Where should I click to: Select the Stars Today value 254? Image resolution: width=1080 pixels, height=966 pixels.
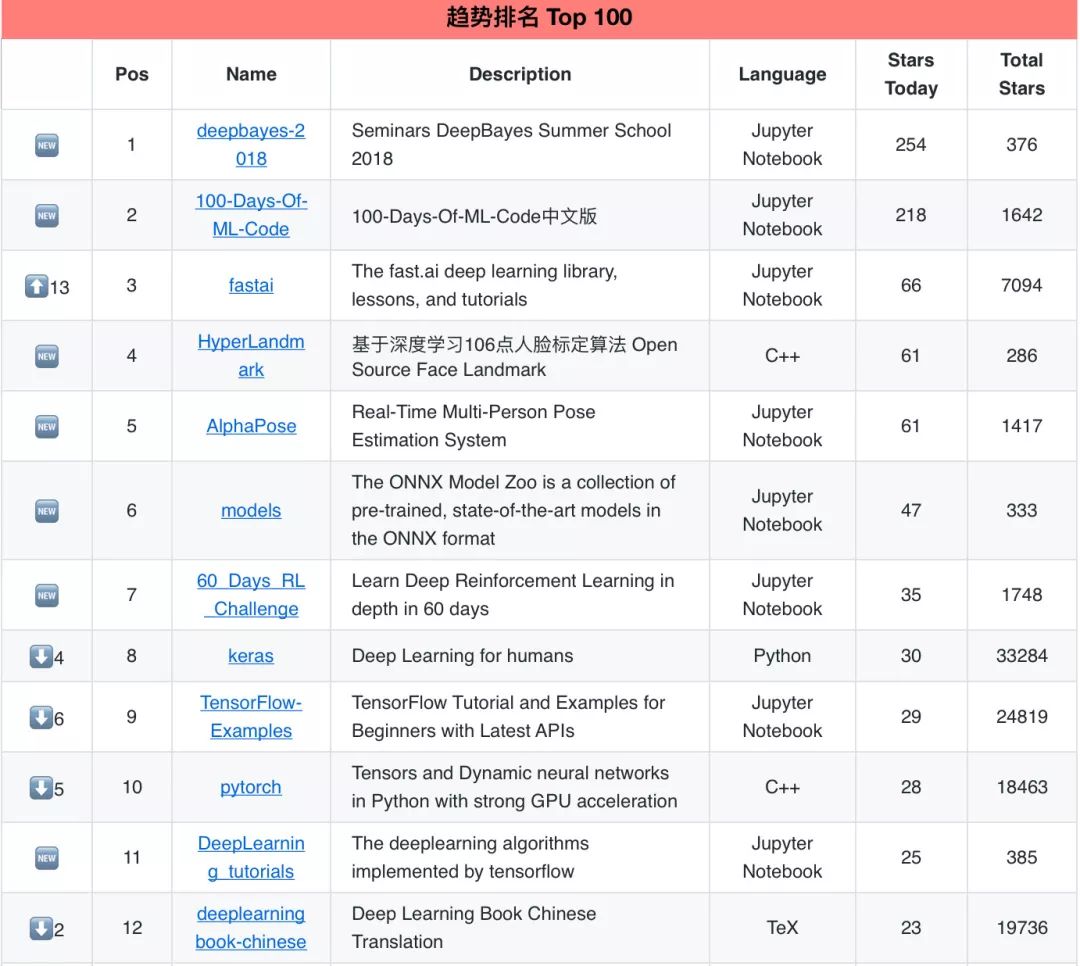point(911,145)
